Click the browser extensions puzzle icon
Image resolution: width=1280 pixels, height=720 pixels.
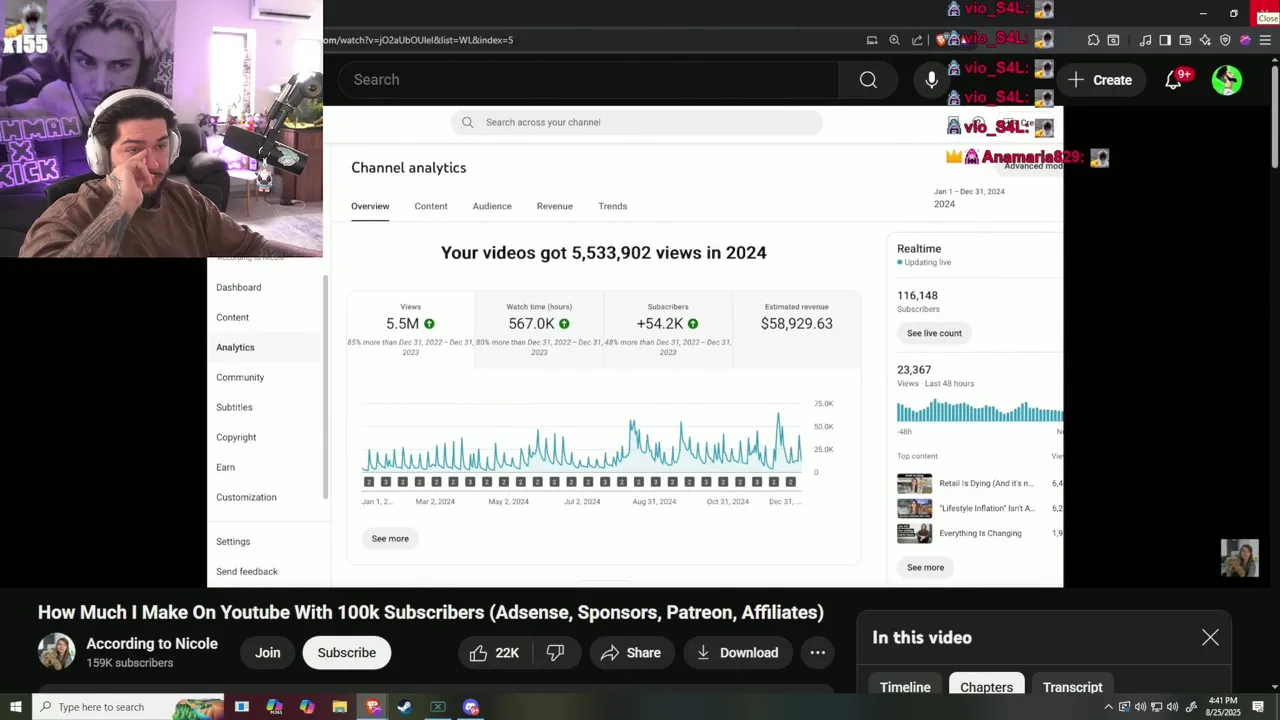pyautogui.click(x=1093, y=40)
